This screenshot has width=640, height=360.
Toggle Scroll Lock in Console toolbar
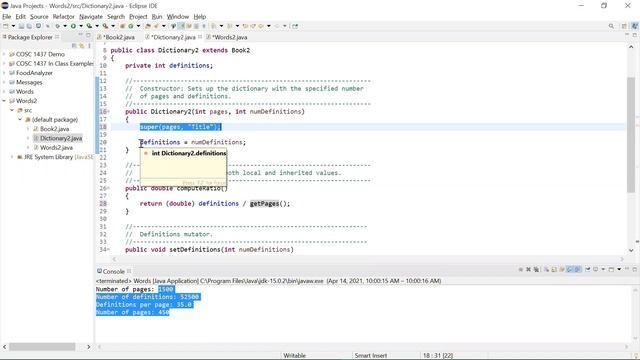[x=554, y=269]
